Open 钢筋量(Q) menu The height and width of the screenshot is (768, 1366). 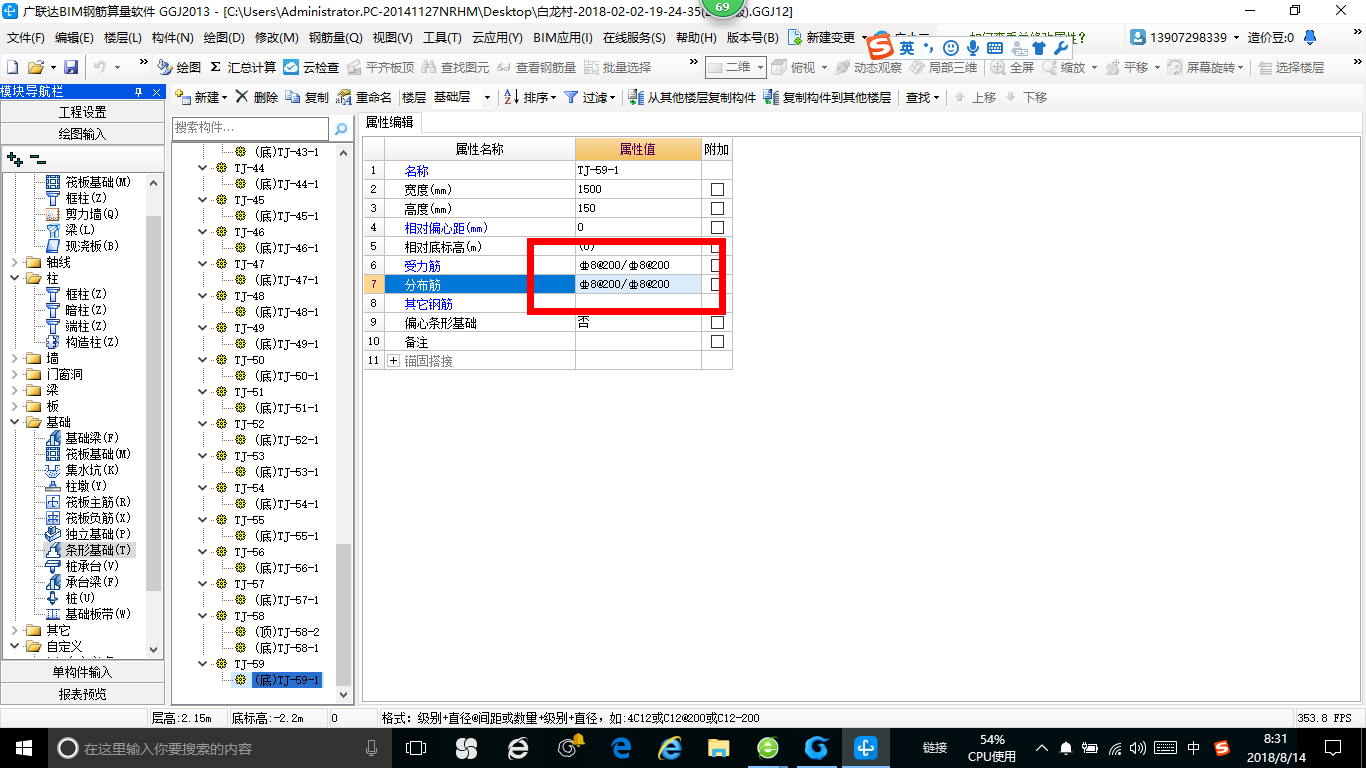pyautogui.click(x=336, y=38)
